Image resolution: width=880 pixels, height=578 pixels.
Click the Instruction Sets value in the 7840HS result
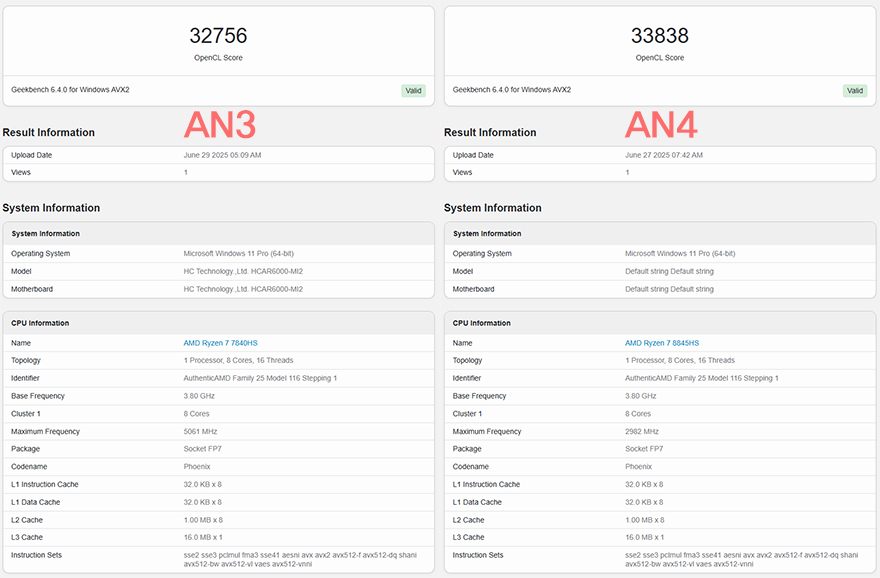pyautogui.click(x=300, y=559)
